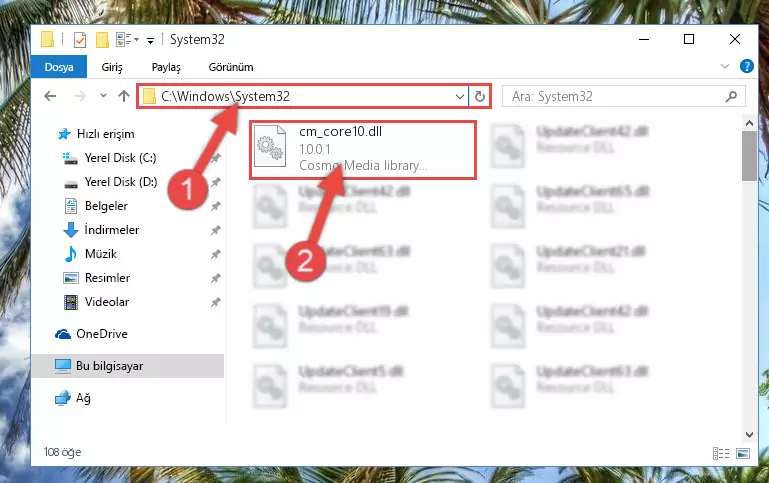Select Hızlı erişim in navigation pane
Viewport: 769px width, 483px height.
click(x=105, y=134)
